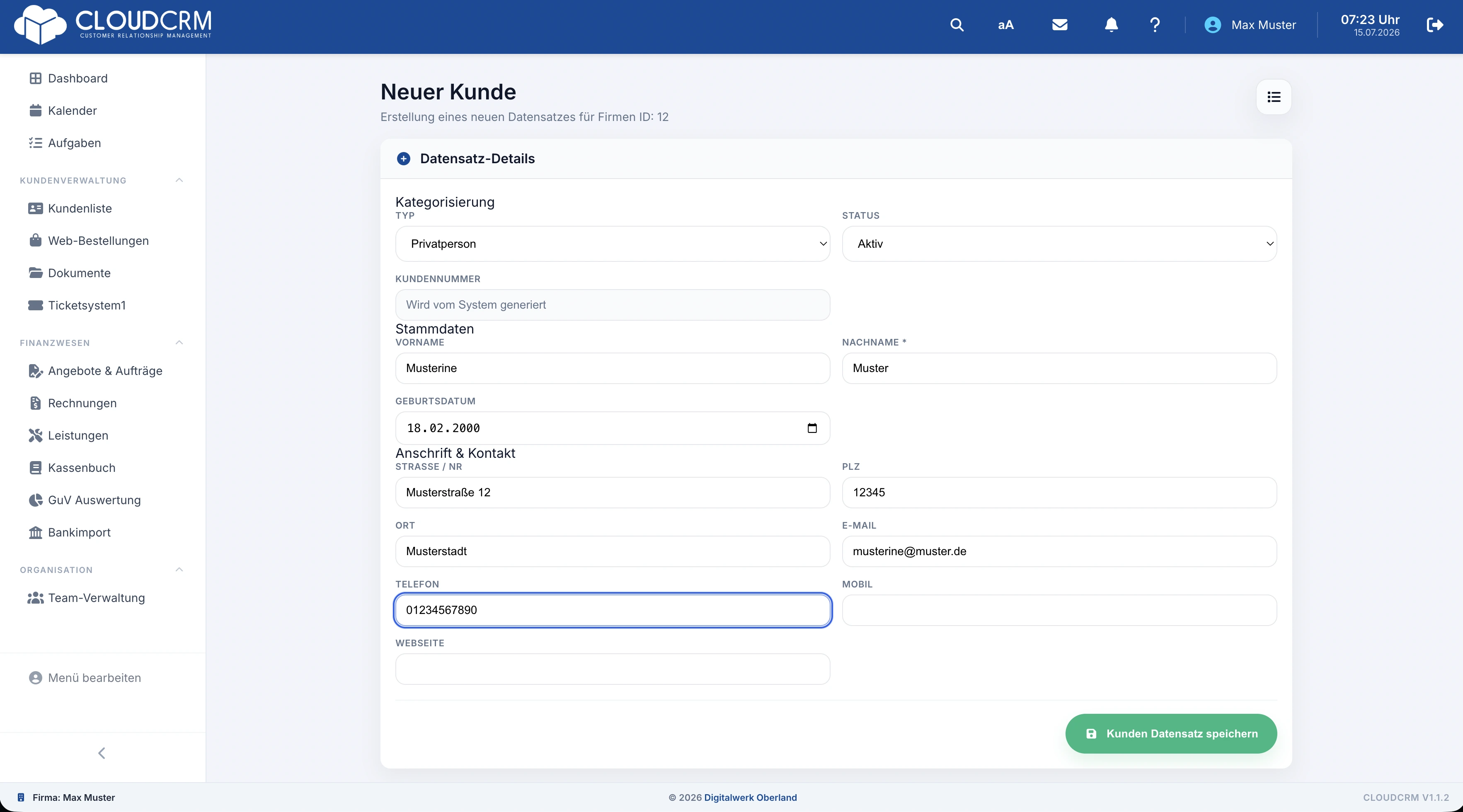Open the notifications bell
This screenshot has width=1463, height=812.
[1112, 25]
